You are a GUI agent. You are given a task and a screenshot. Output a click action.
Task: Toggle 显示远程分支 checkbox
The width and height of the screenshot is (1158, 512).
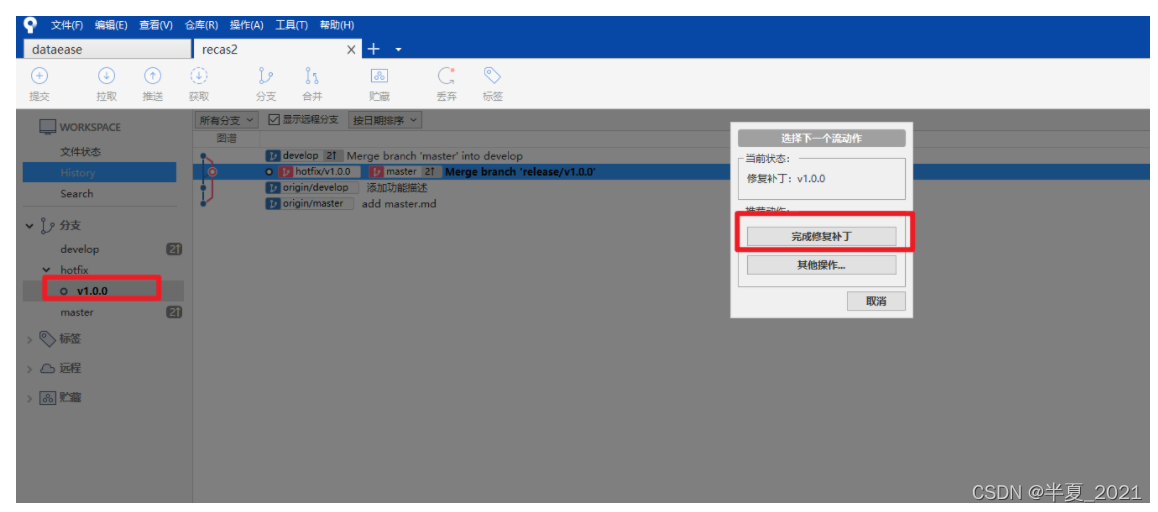click(274, 120)
